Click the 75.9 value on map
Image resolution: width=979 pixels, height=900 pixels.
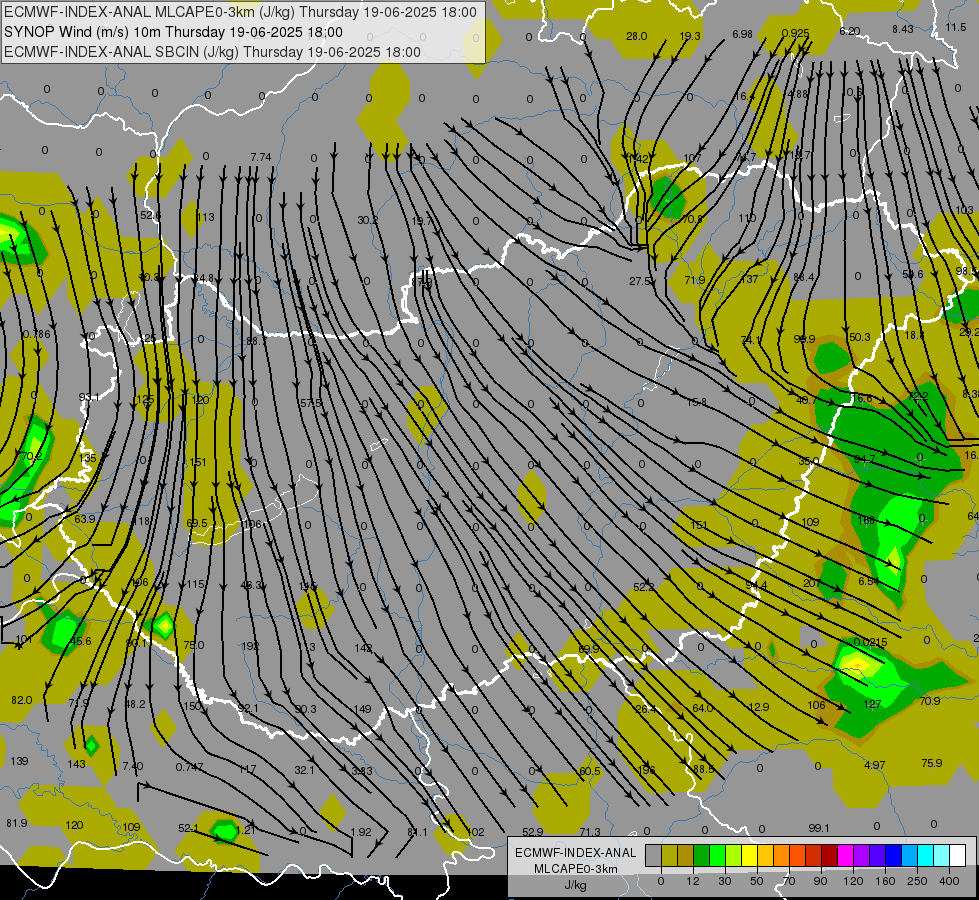(932, 763)
